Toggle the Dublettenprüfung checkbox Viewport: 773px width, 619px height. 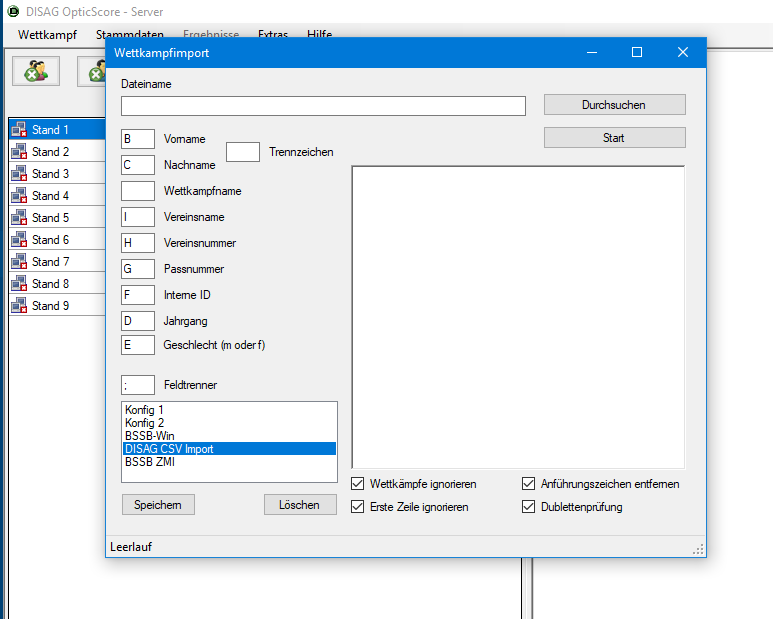(x=529, y=507)
